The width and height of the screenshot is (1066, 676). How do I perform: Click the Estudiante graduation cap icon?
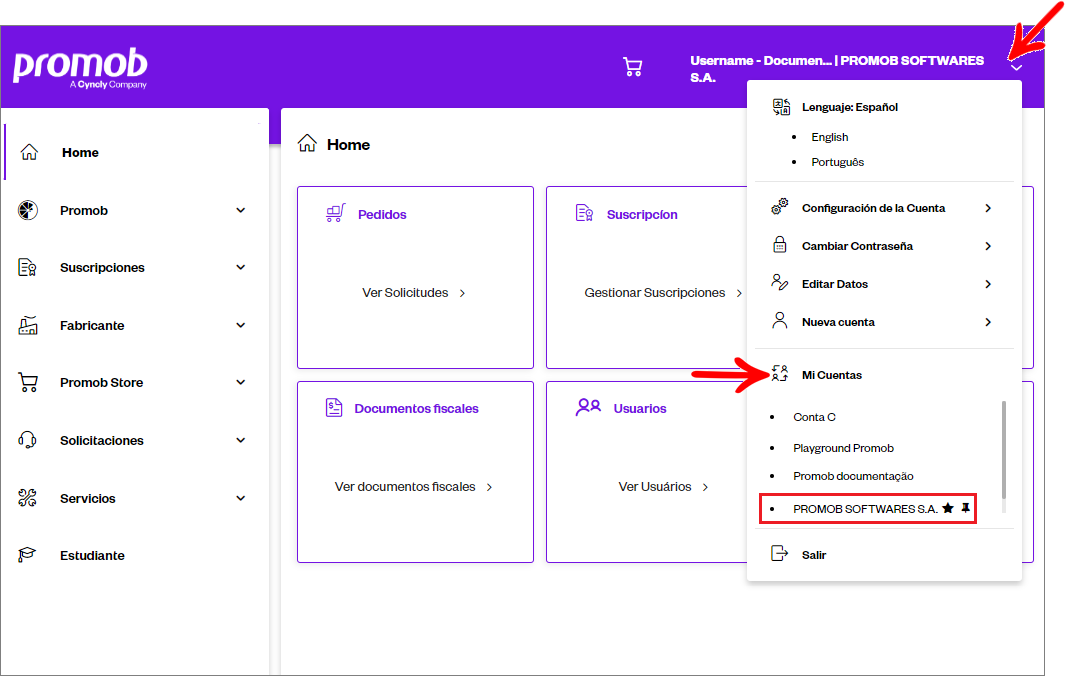coord(27,555)
